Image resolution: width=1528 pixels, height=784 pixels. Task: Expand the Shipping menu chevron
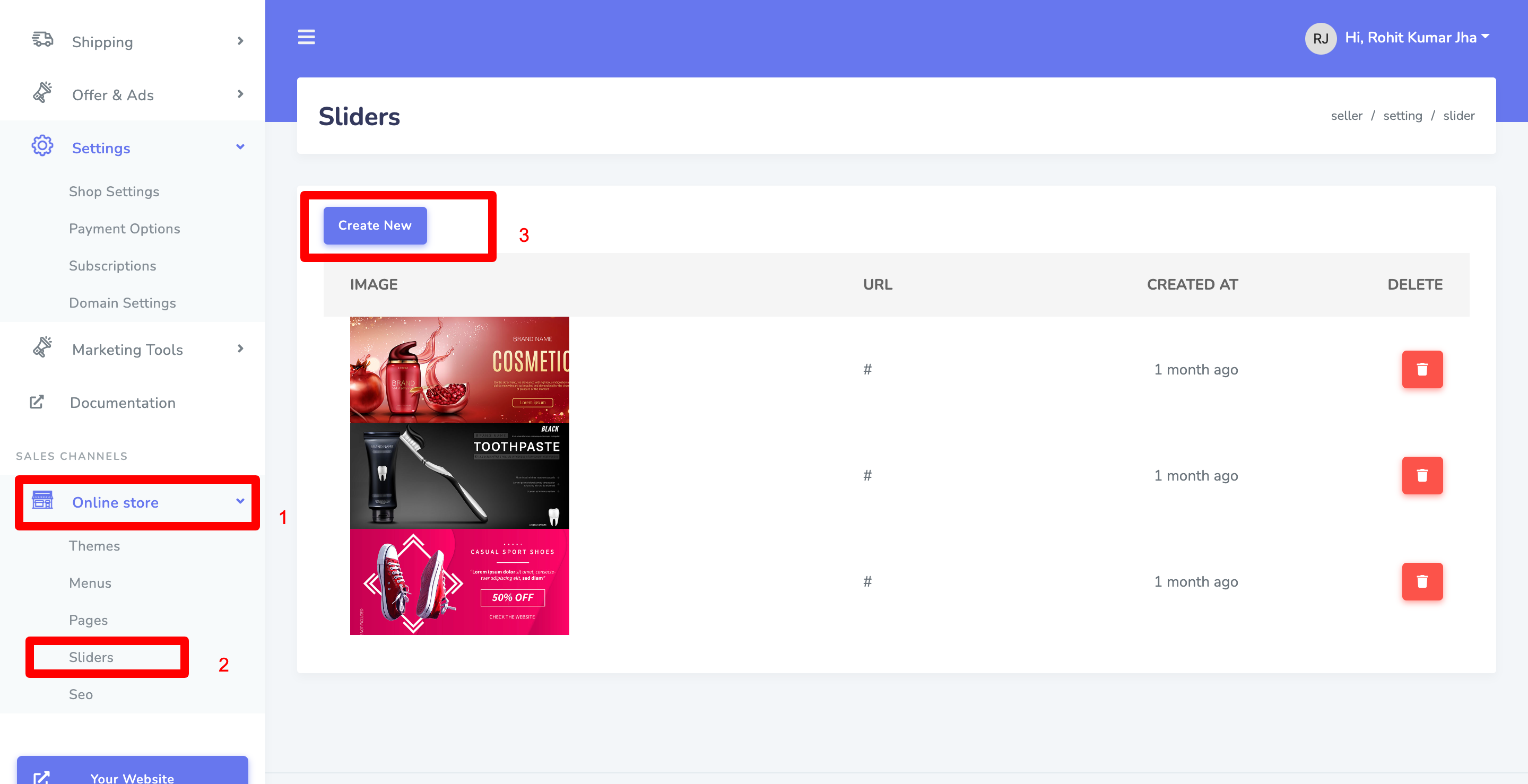coord(240,41)
